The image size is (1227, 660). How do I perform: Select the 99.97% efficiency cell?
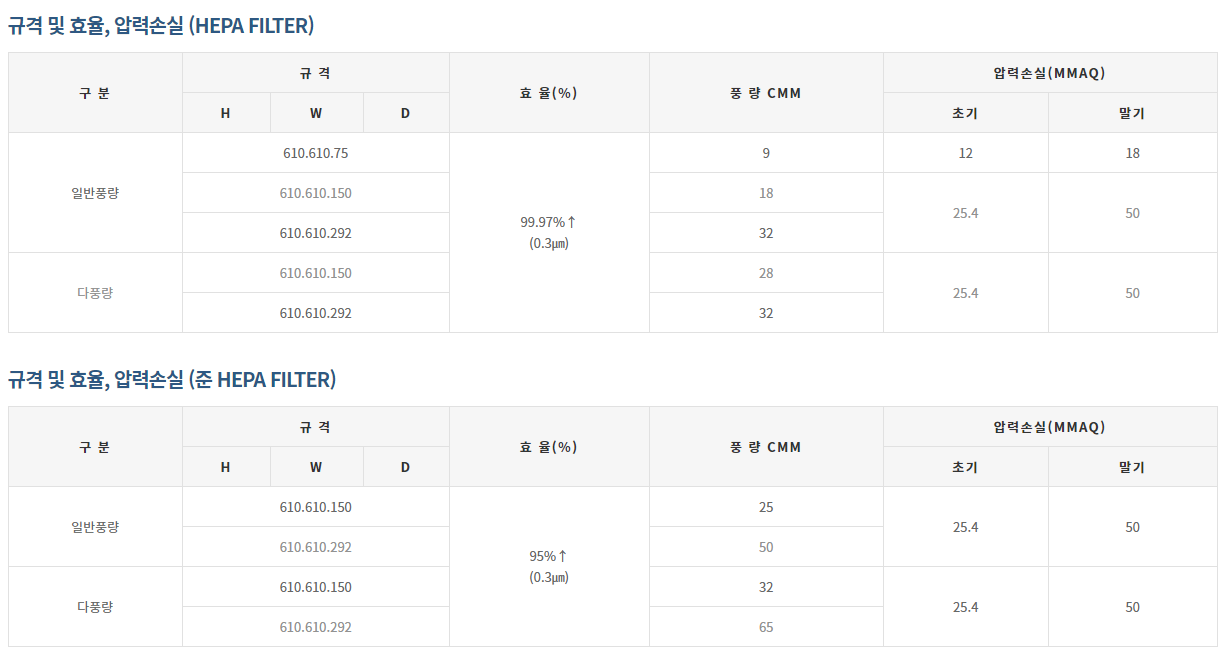click(548, 232)
